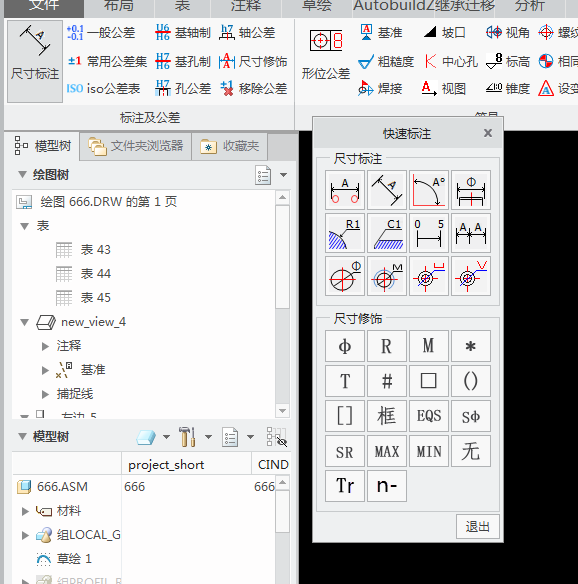Image resolution: width=578 pixels, height=584 pixels.
Task: Open the 基孔制 hole-basis fit tool
Action: coord(183,61)
